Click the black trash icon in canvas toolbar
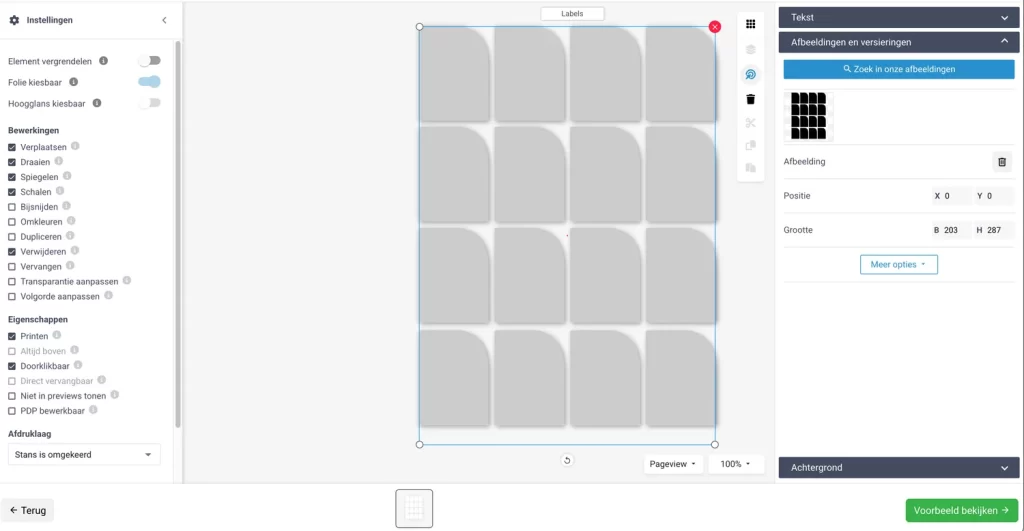 (x=751, y=99)
